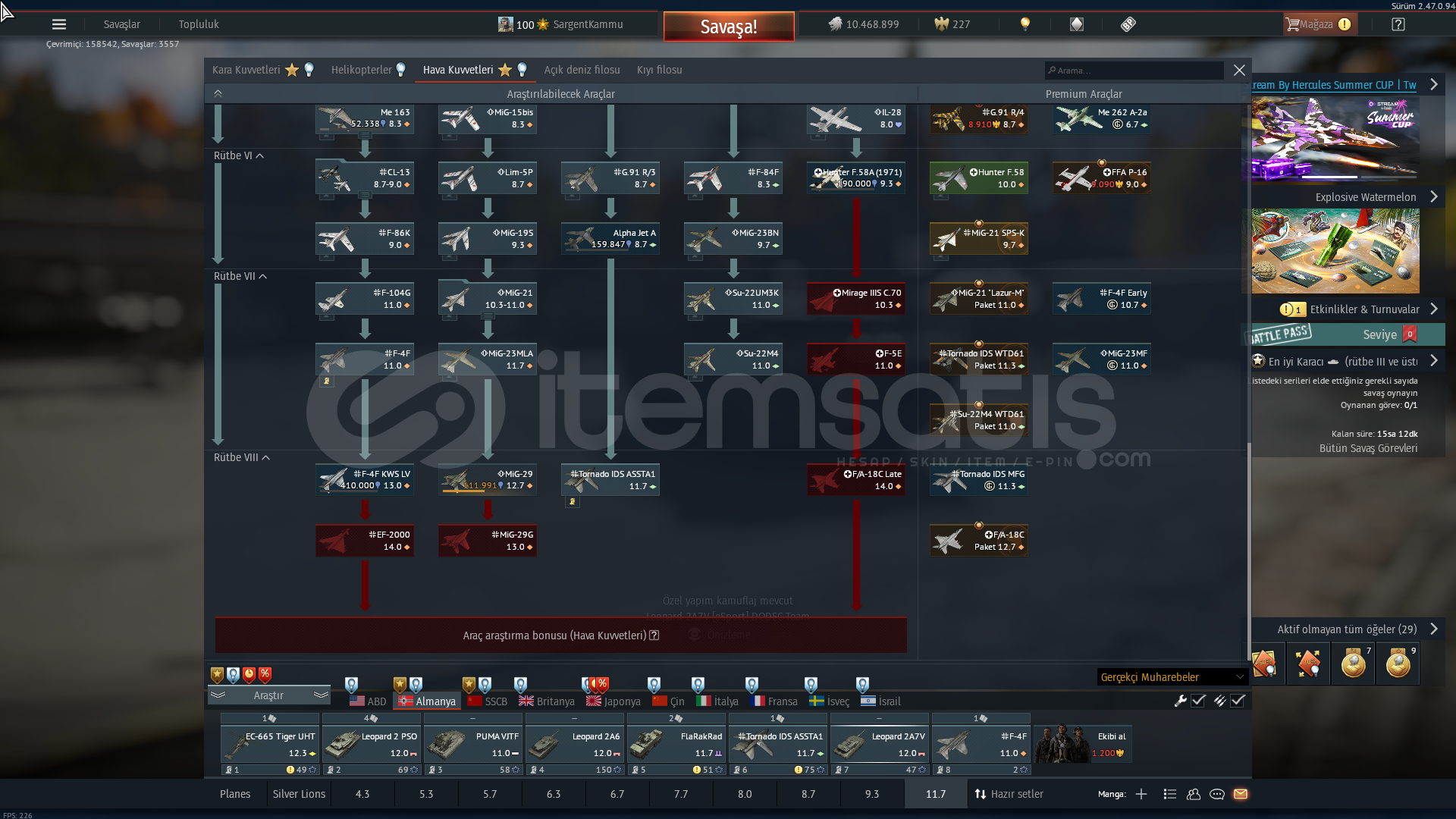Click the research tree vertical scrollbar
Screen dimensions: 1456x819
(1248, 551)
